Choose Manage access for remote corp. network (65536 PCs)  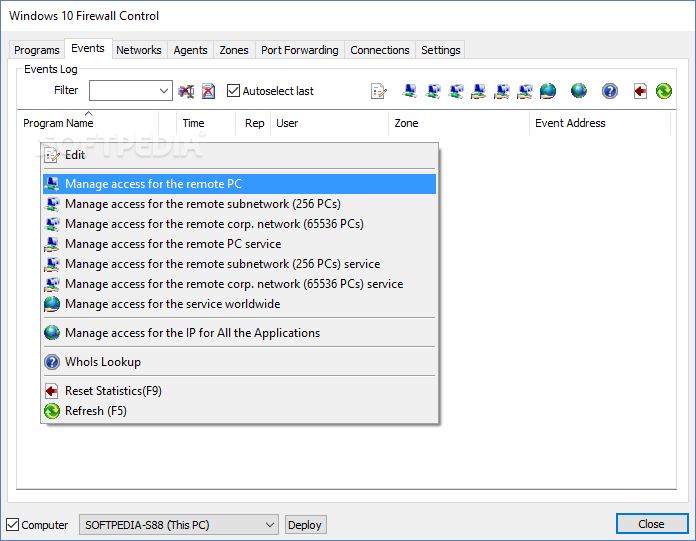tap(240, 224)
